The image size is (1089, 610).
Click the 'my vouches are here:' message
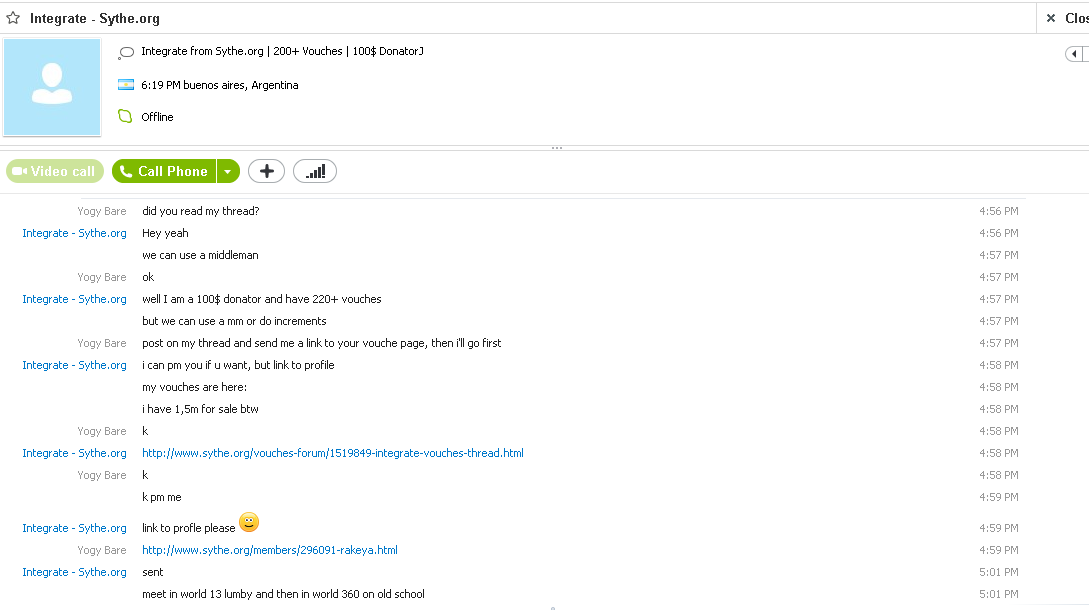pos(194,387)
